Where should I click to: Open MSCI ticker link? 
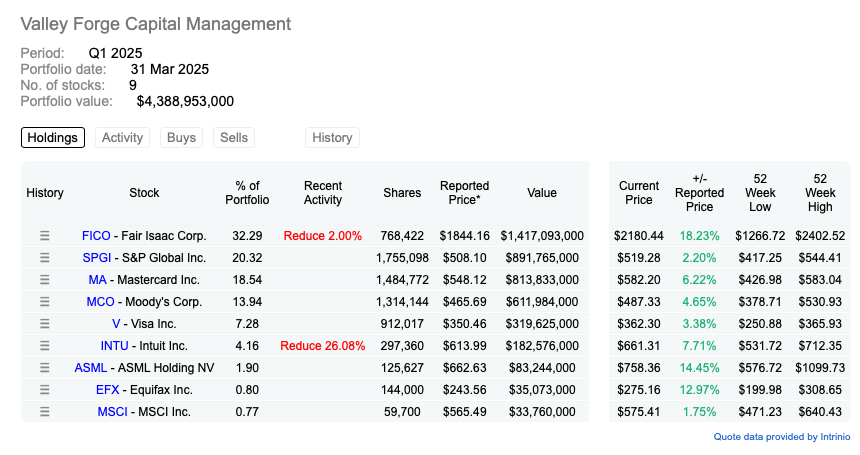(x=112, y=411)
